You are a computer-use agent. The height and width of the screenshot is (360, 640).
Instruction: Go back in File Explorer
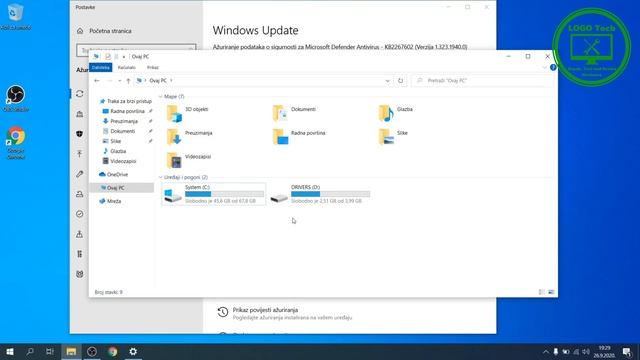pos(97,81)
